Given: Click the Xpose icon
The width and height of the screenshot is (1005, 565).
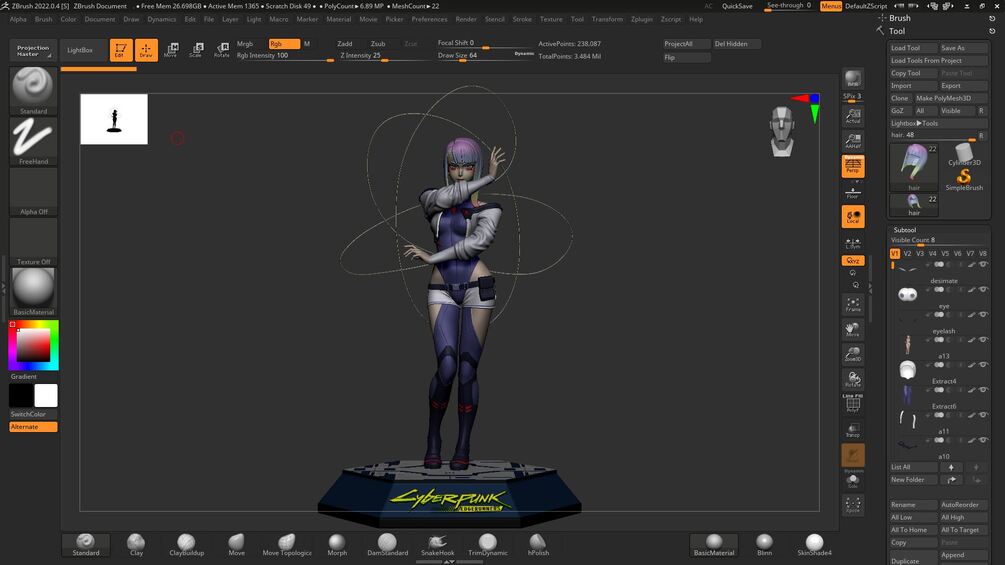Looking at the screenshot, I should point(852,505).
